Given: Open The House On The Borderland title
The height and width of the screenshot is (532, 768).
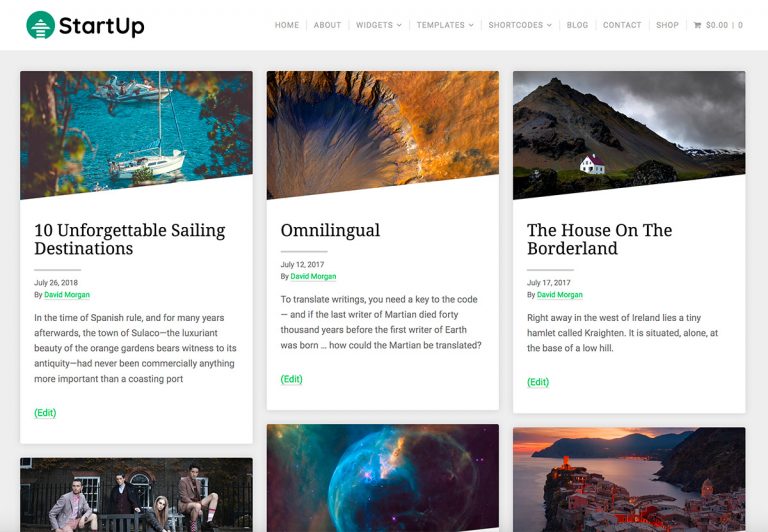Looking at the screenshot, I should point(599,239).
